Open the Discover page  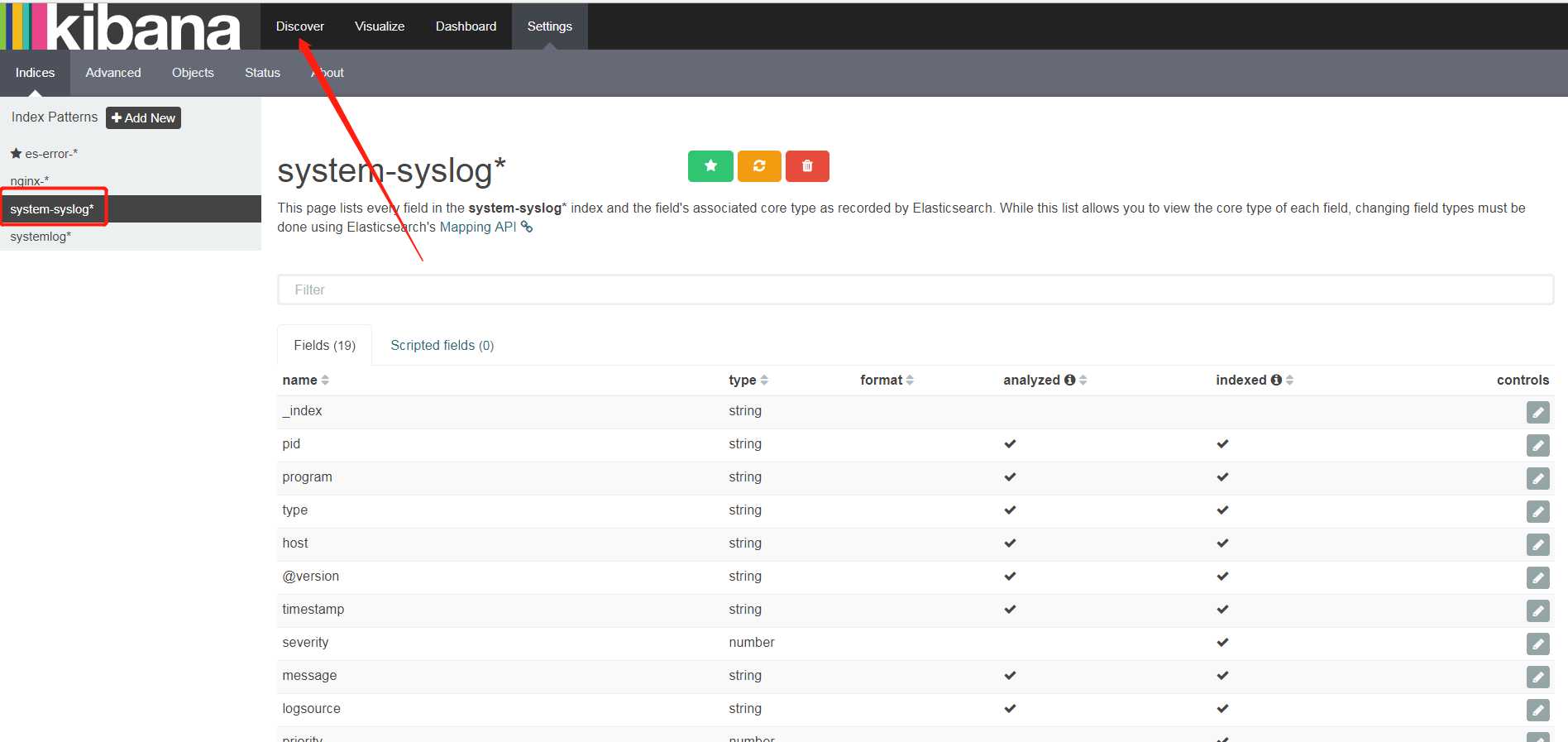pyautogui.click(x=300, y=26)
